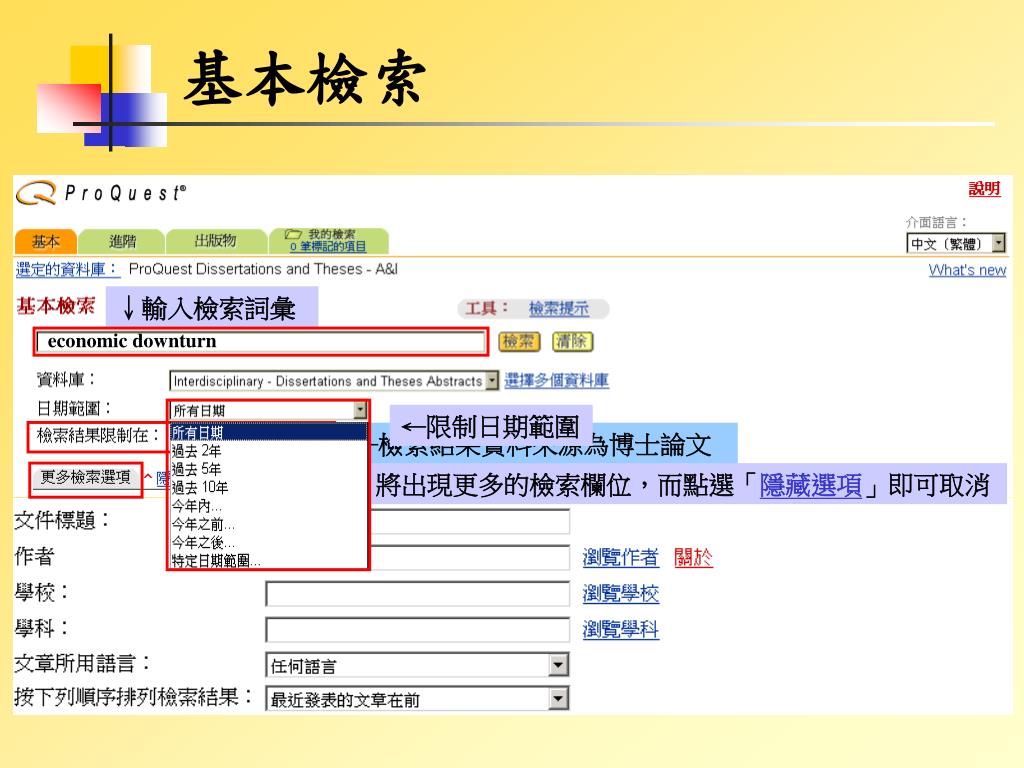This screenshot has height=768, width=1024.
Task: Open the 瀏覽學校 link
Action: [620, 594]
